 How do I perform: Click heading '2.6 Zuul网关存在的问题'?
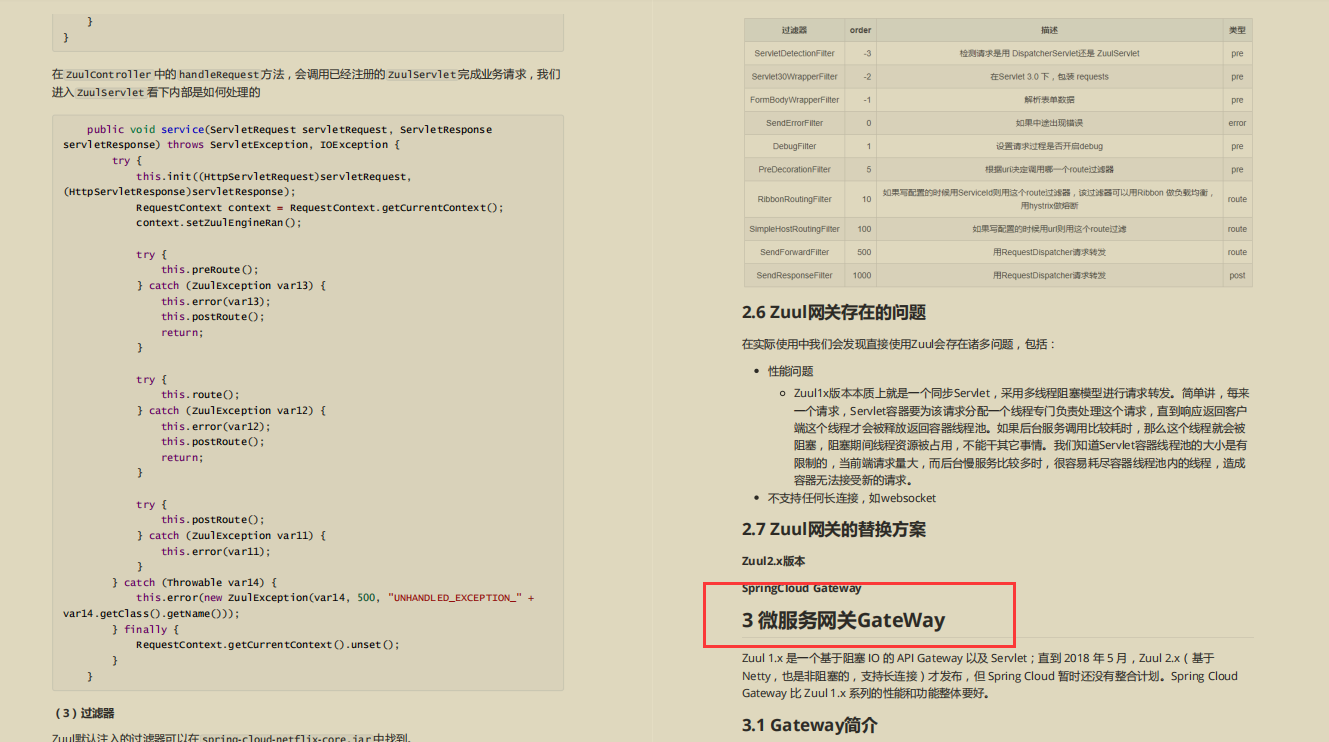[x=834, y=312]
